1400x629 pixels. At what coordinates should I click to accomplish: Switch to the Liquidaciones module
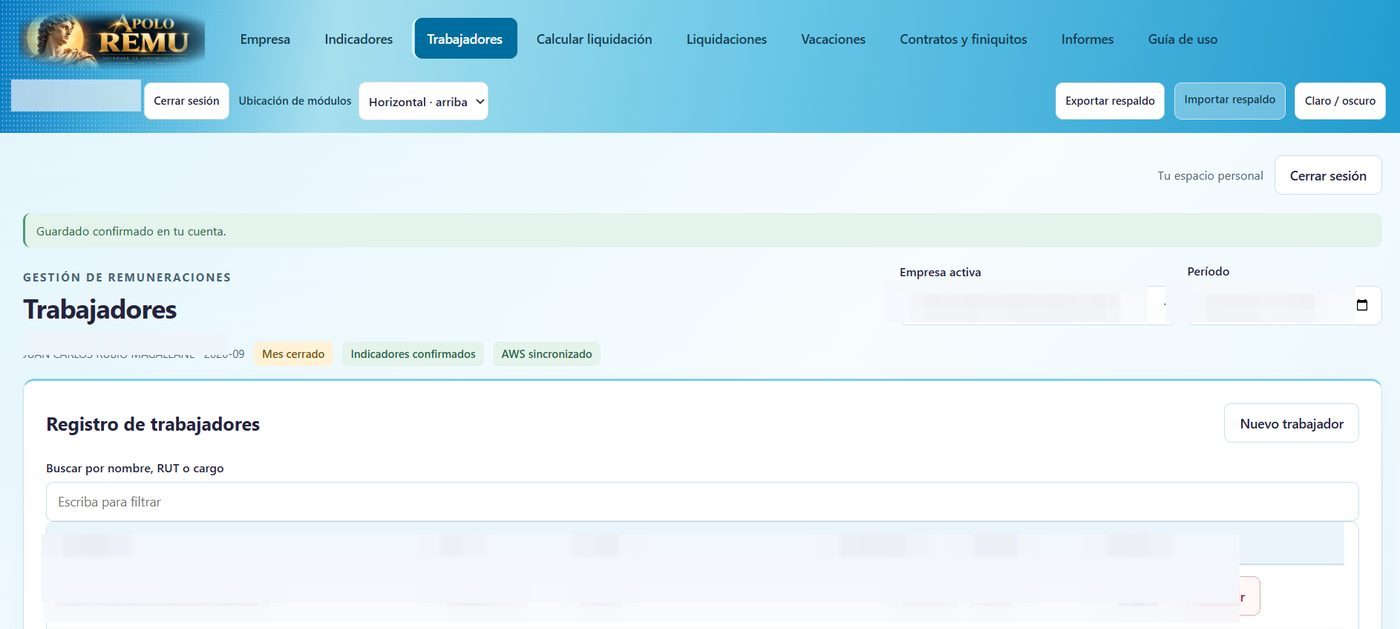pos(727,39)
